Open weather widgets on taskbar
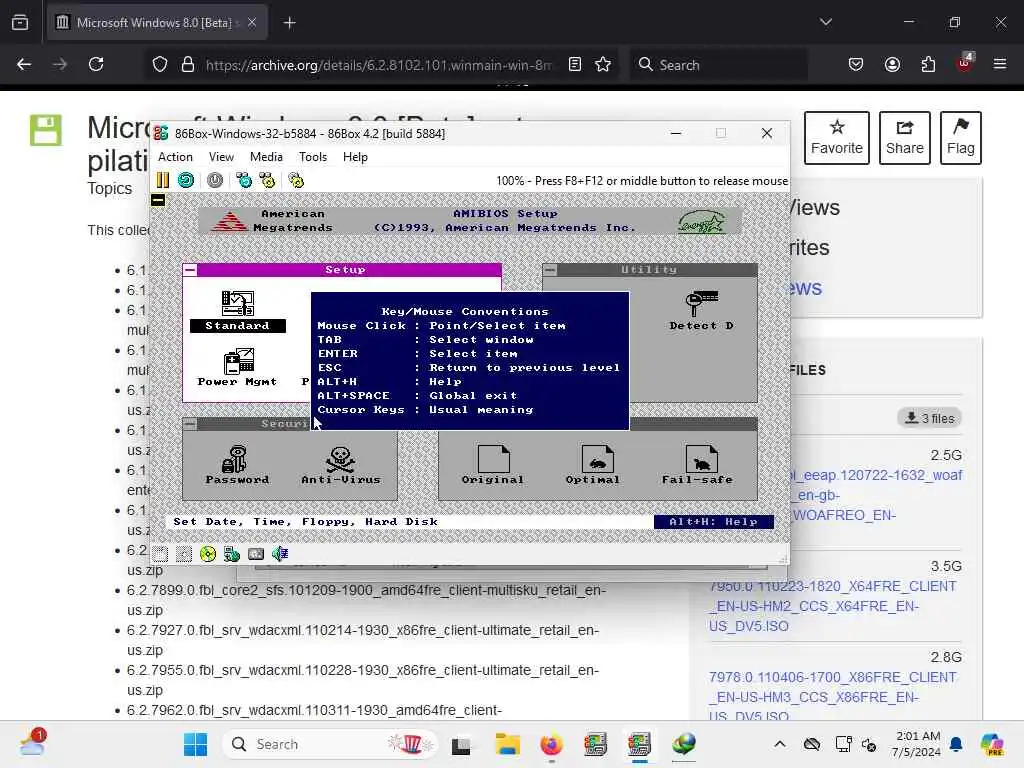1024x768 pixels. coord(32,744)
